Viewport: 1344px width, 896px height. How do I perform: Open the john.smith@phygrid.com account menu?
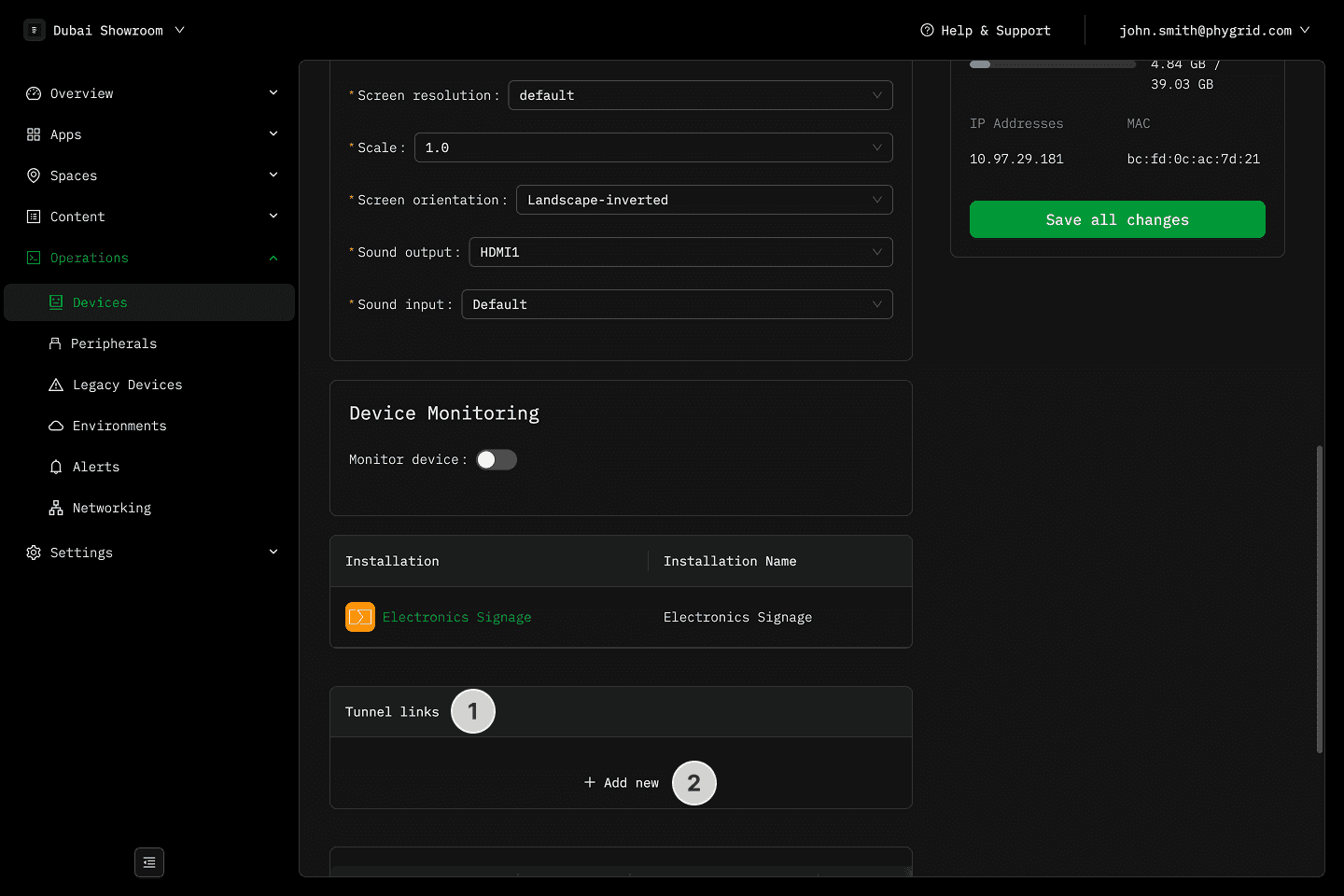tap(1214, 30)
